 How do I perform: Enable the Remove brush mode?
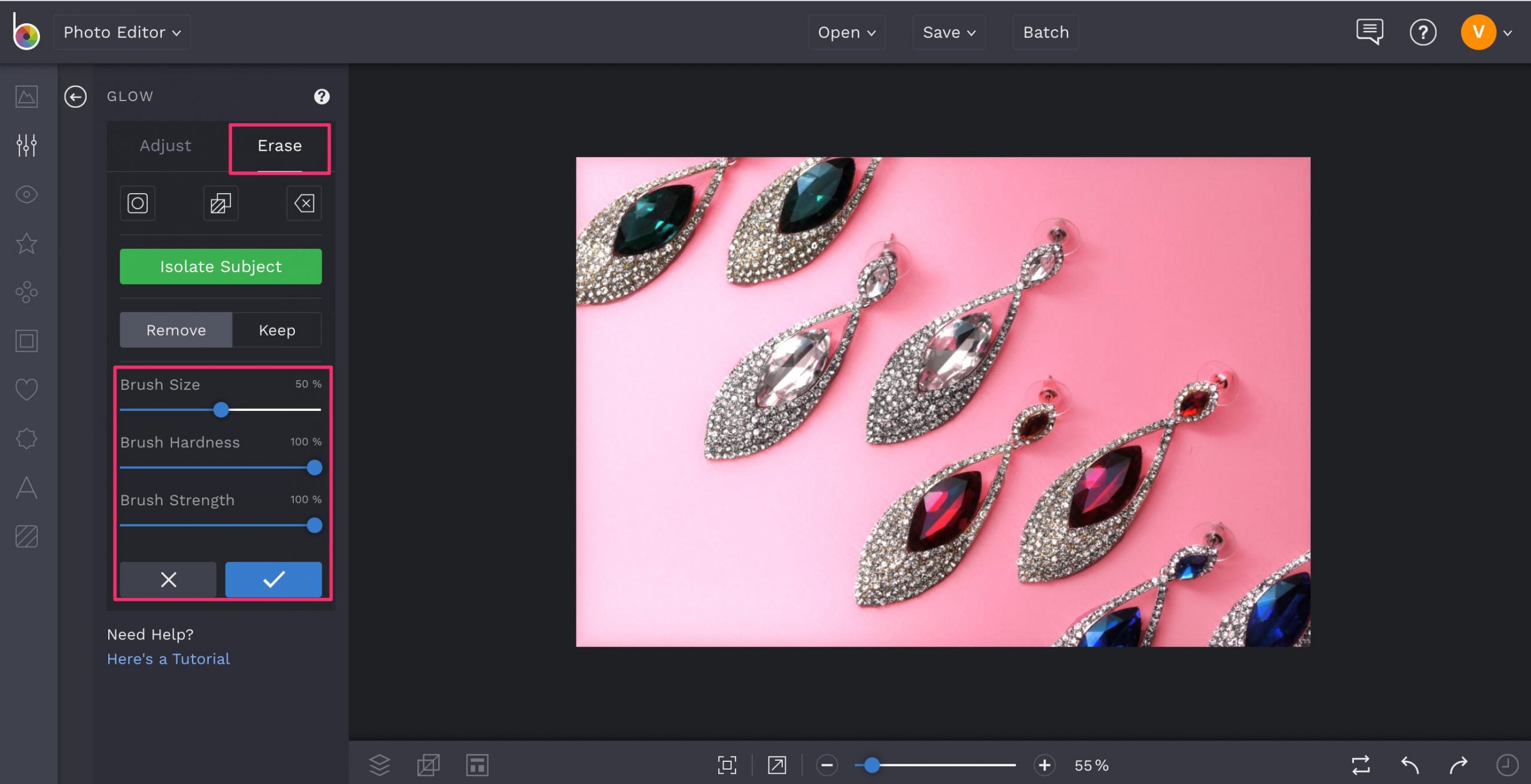[x=176, y=330]
